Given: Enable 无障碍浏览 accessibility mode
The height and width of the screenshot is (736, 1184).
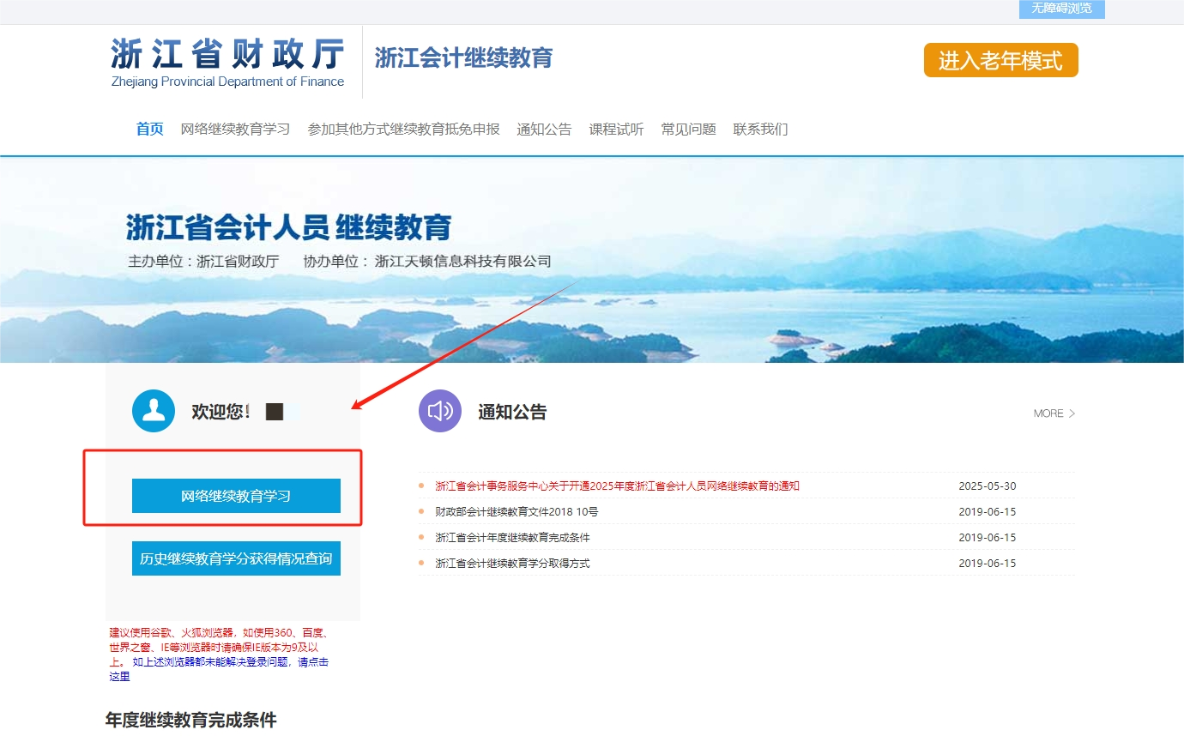Looking at the screenshot, I should (x=1064, y=8).
